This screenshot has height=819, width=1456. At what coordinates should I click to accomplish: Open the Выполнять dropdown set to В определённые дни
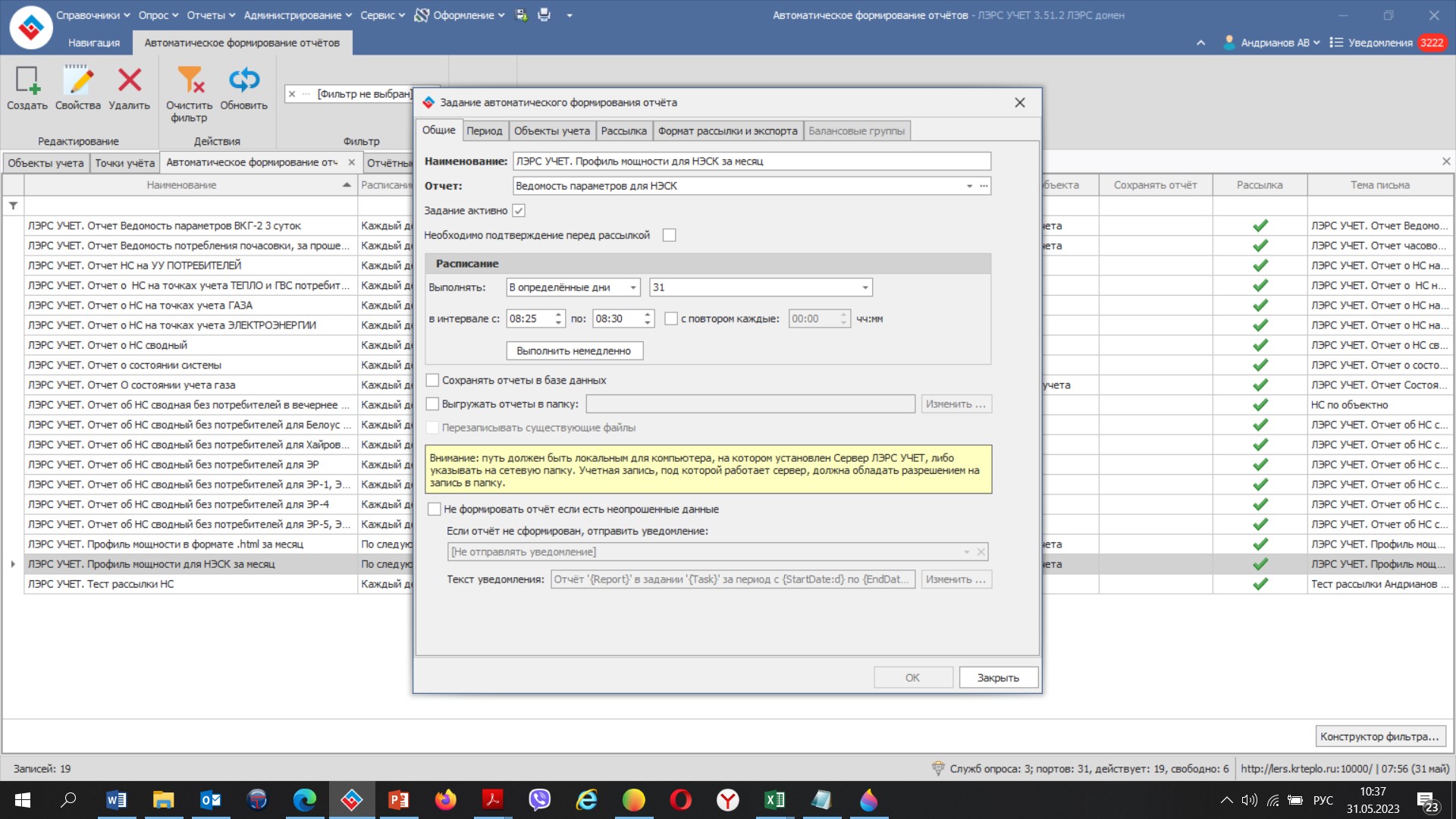click(x=573, y=287)
